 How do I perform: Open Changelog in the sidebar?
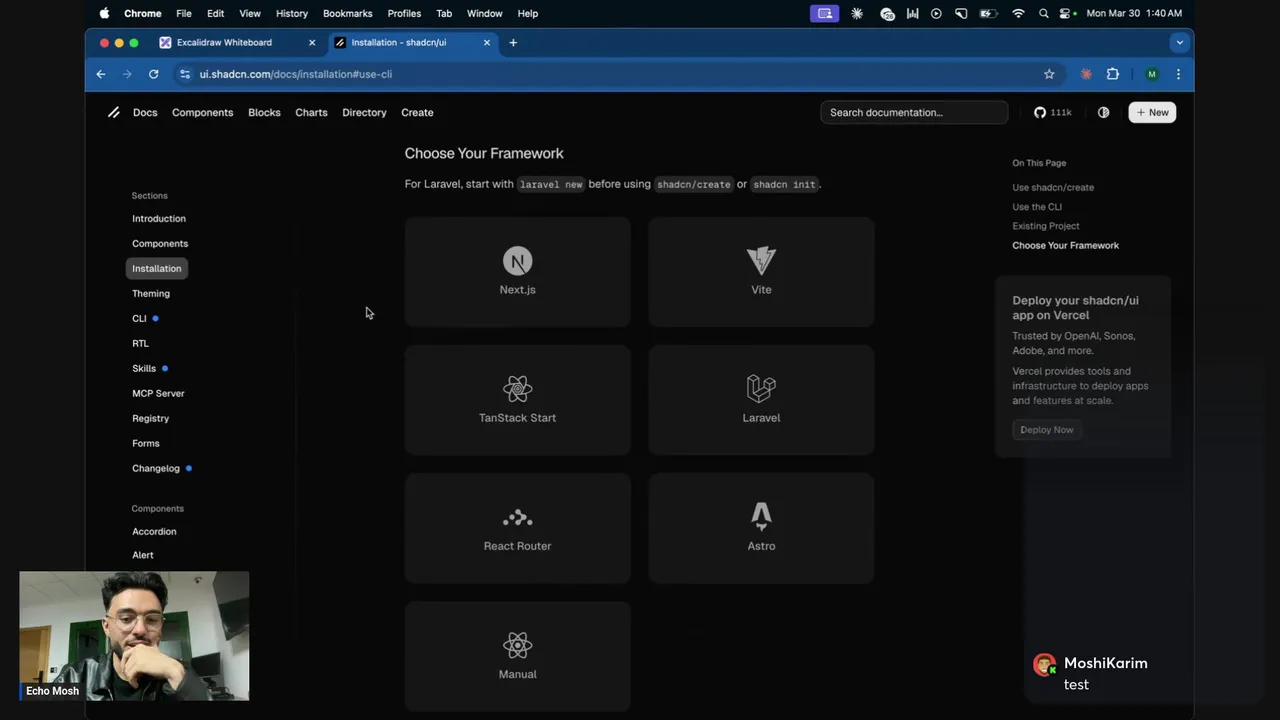coord(156,468)
